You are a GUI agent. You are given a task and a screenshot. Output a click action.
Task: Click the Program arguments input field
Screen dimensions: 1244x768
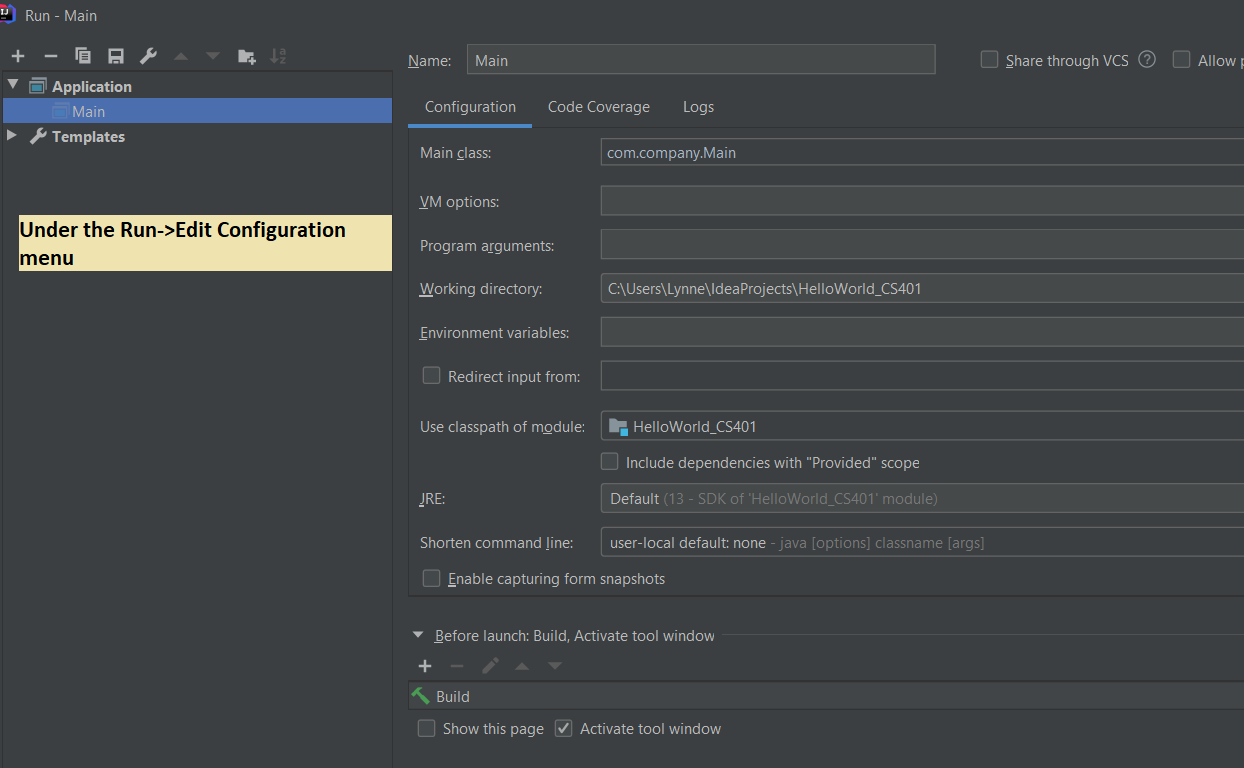[920, 245]
